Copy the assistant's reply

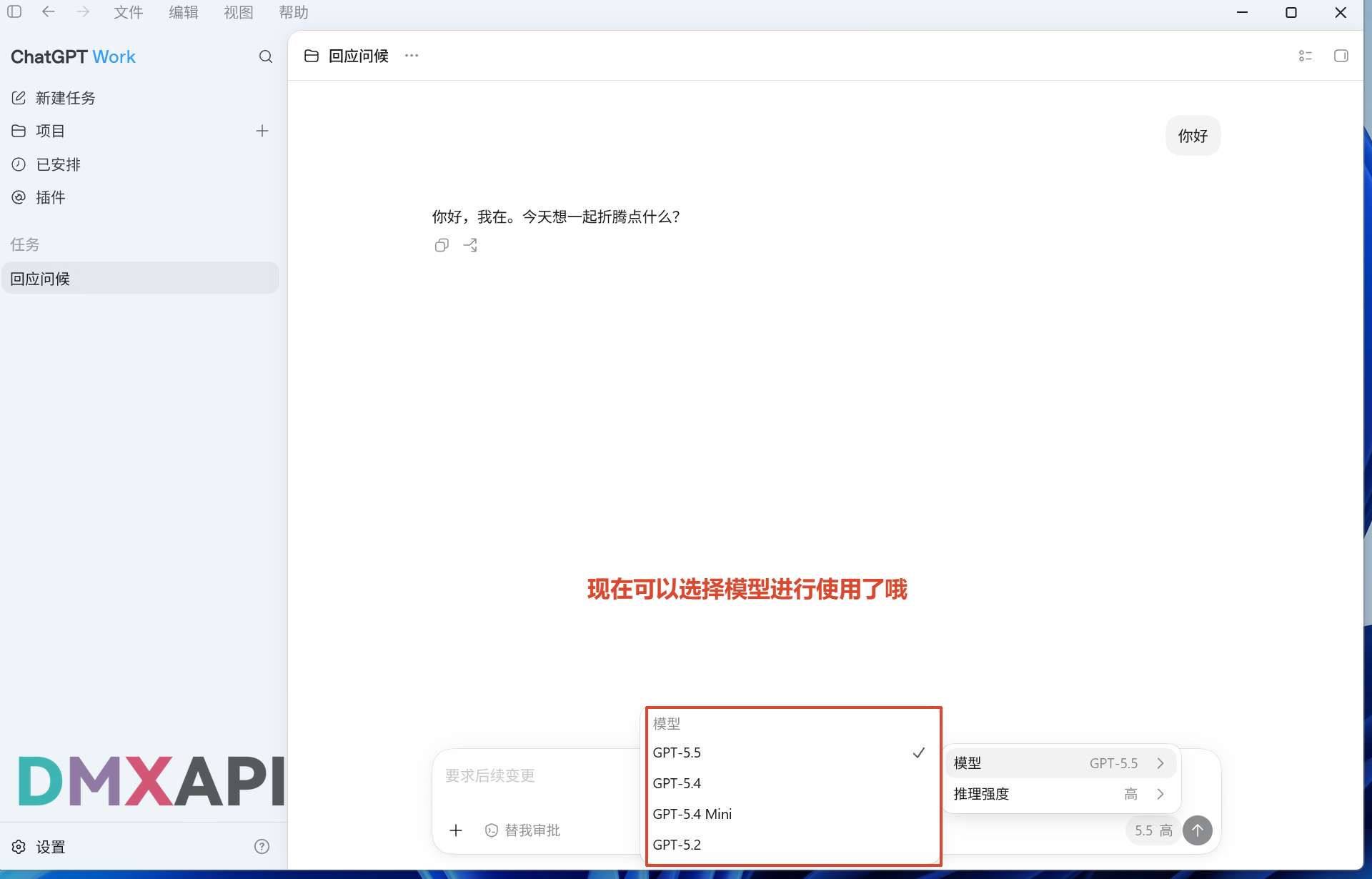(x=442, y=245)
